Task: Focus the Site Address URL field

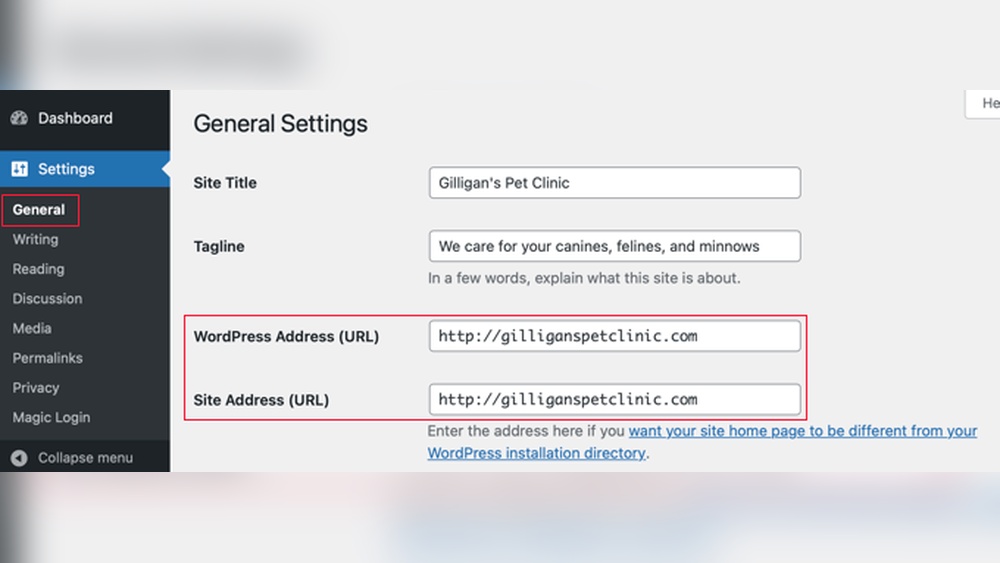Action: pos(615,399)
